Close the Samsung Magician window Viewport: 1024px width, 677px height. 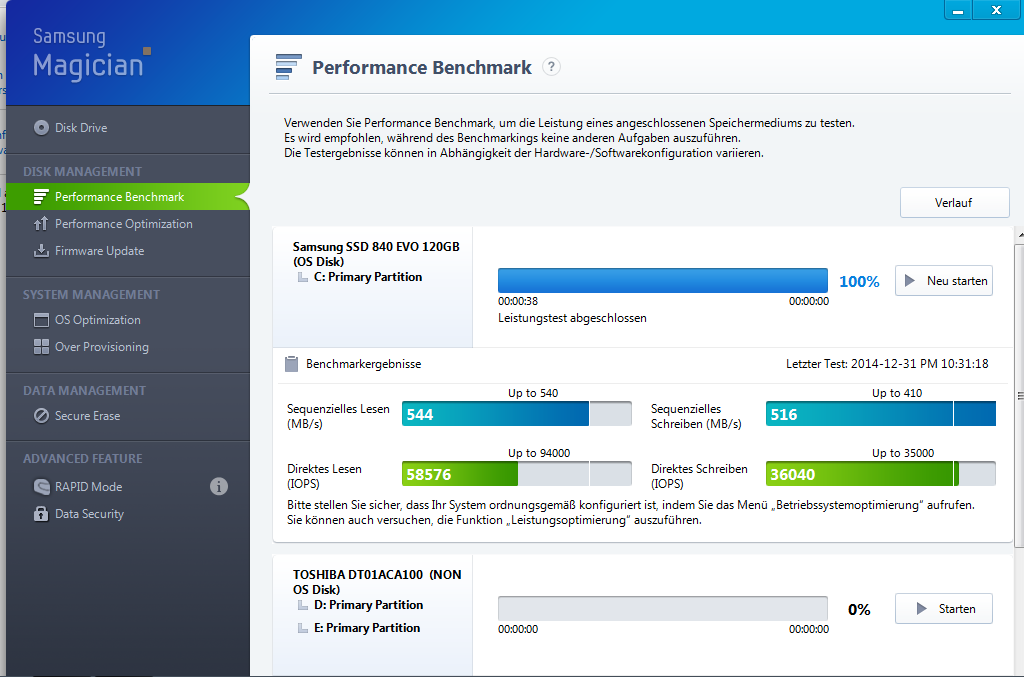coord(997,10)
